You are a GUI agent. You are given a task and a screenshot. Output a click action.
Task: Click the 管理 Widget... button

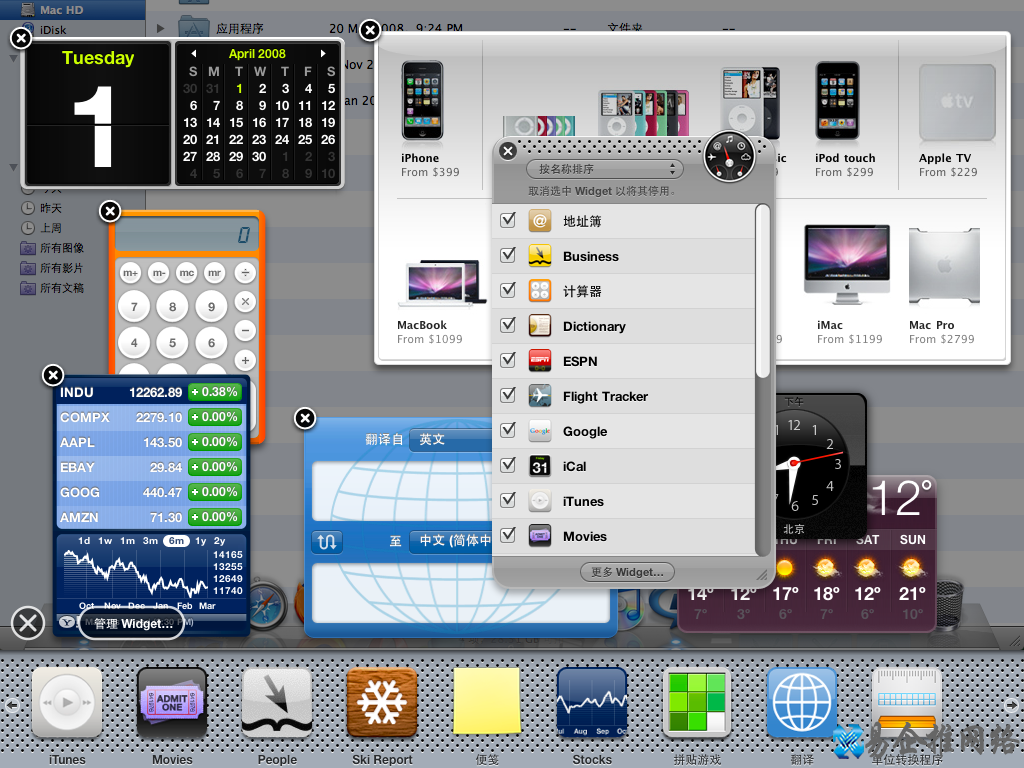click(x=130, y=623)
